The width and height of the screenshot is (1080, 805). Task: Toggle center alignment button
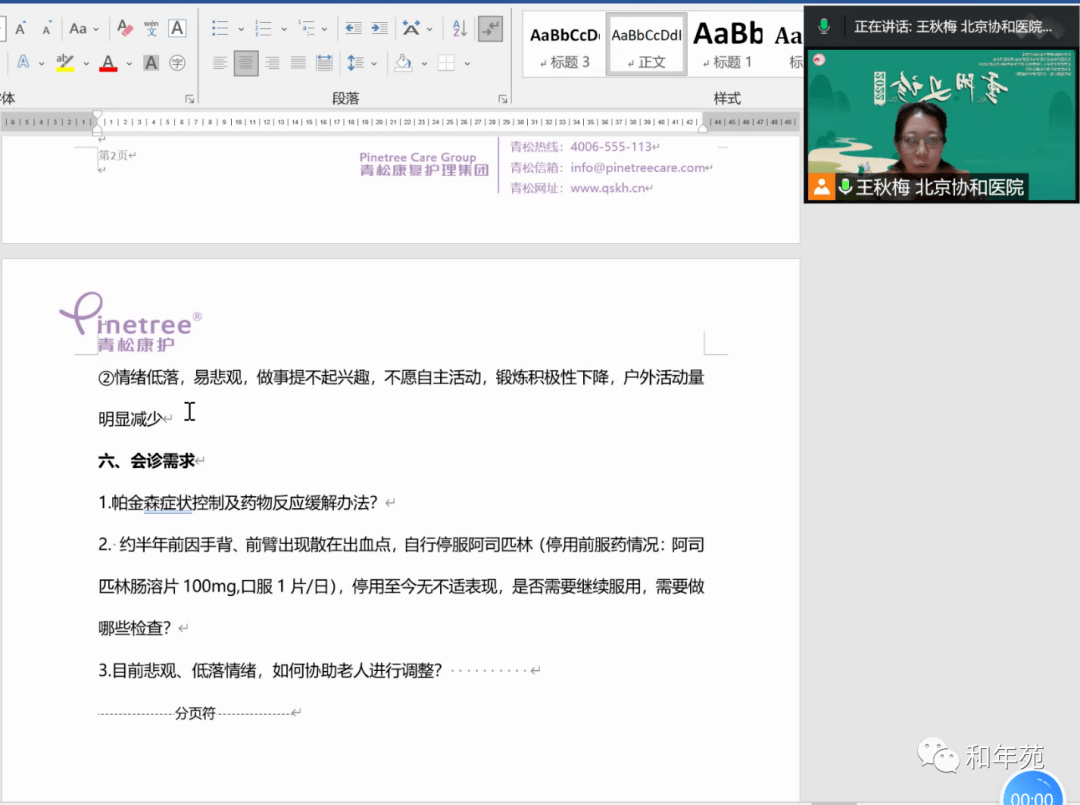[246, 63]
